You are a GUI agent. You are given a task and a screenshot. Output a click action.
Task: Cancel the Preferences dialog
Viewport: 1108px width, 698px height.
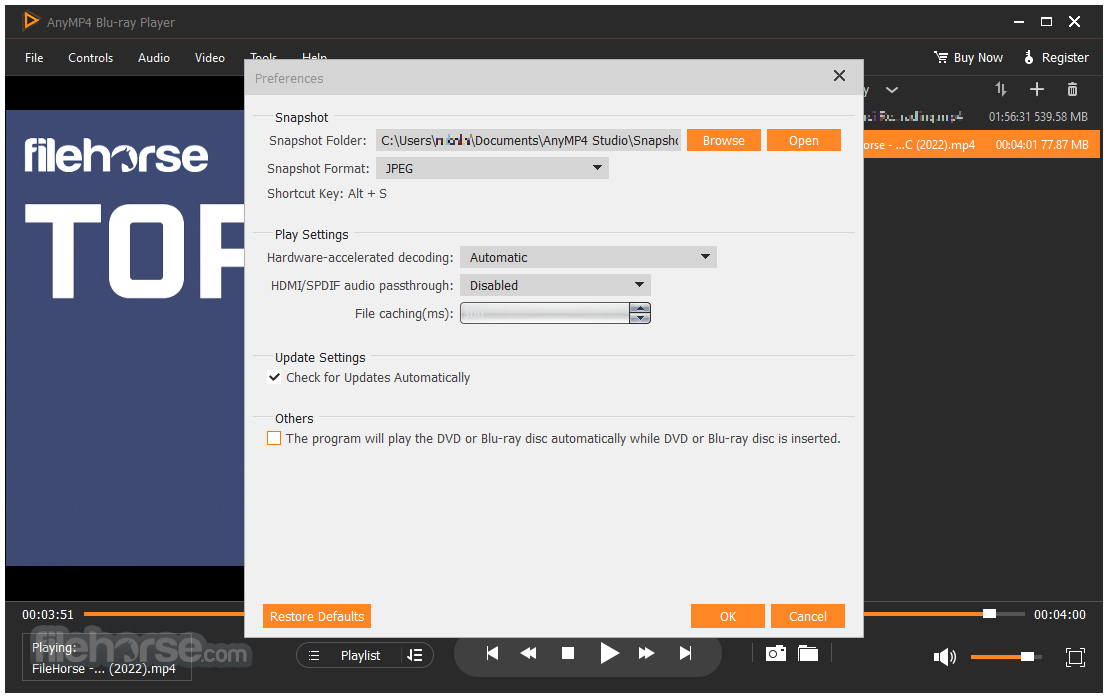click(x=808, y=616)
